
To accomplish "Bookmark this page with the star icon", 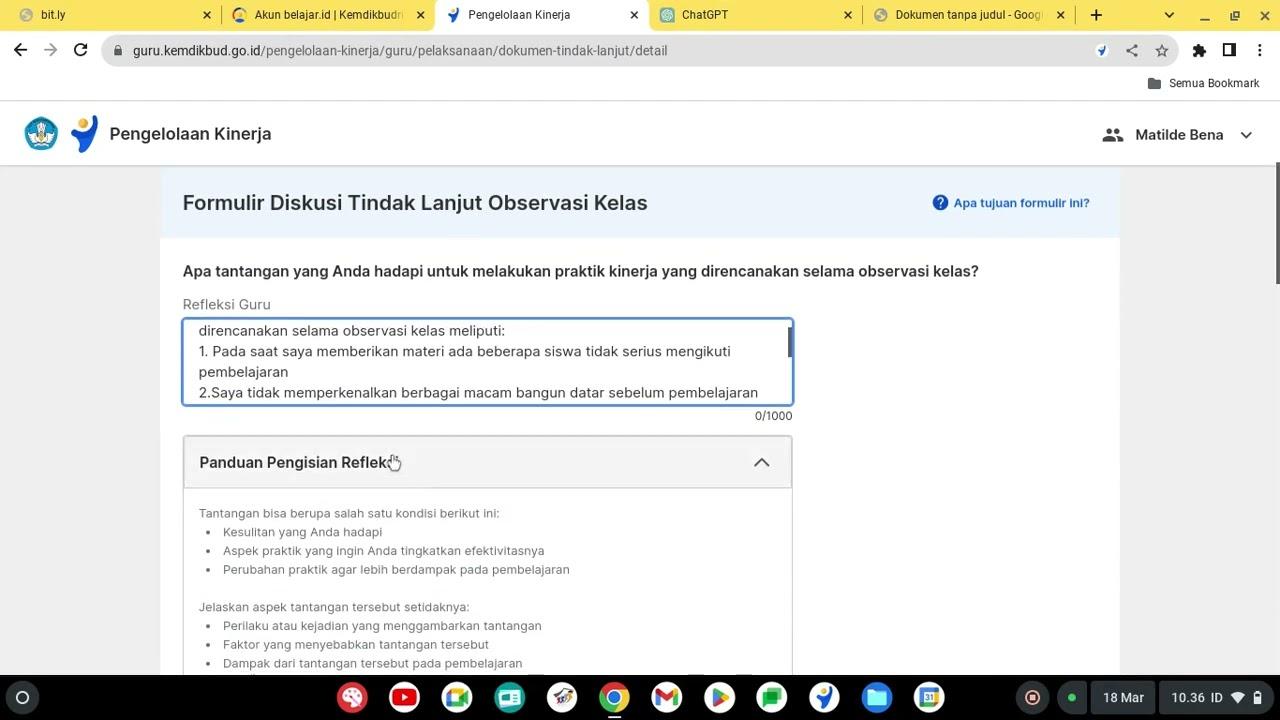I will tap(1161, 51).
